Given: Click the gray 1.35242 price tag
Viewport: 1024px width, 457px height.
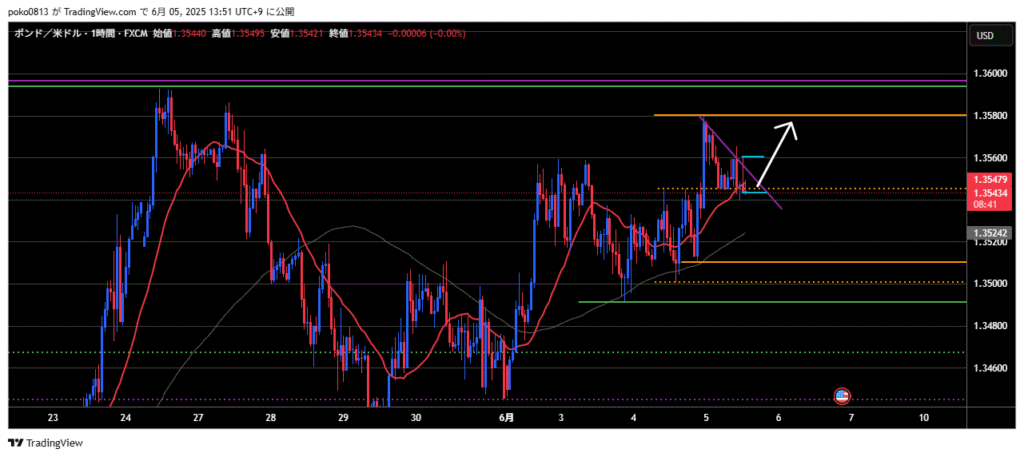Looking at the screenshot, I should tap(988, 233).
